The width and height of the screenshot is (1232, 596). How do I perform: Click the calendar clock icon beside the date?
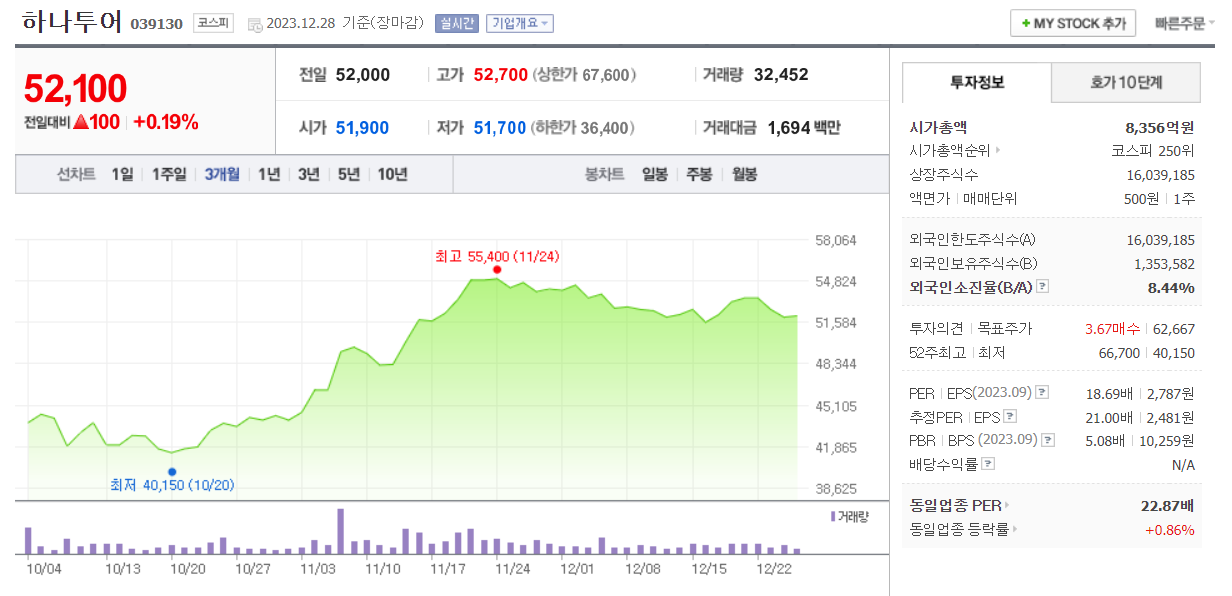click(255, 24)
